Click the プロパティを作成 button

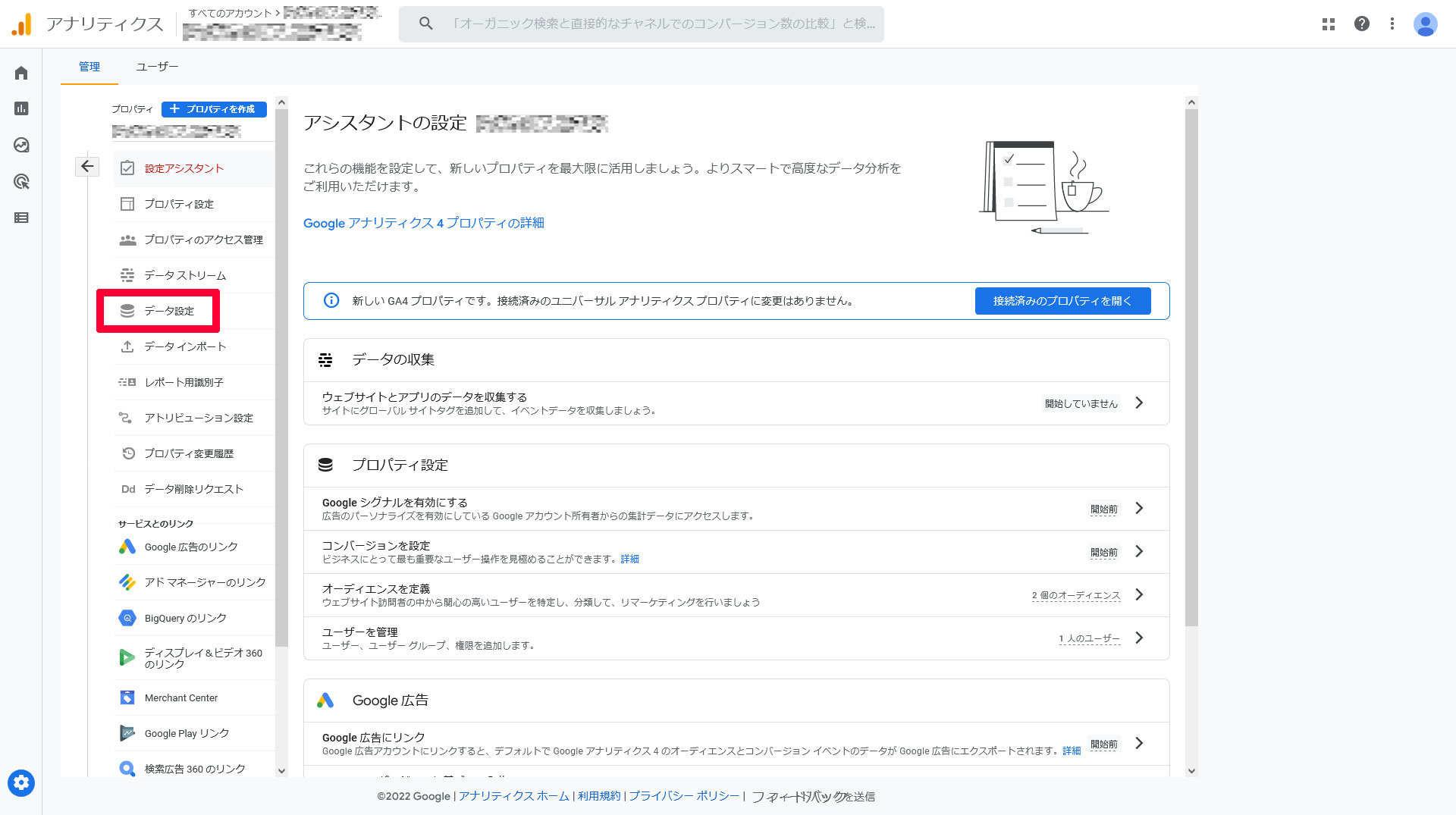[214, 109]
